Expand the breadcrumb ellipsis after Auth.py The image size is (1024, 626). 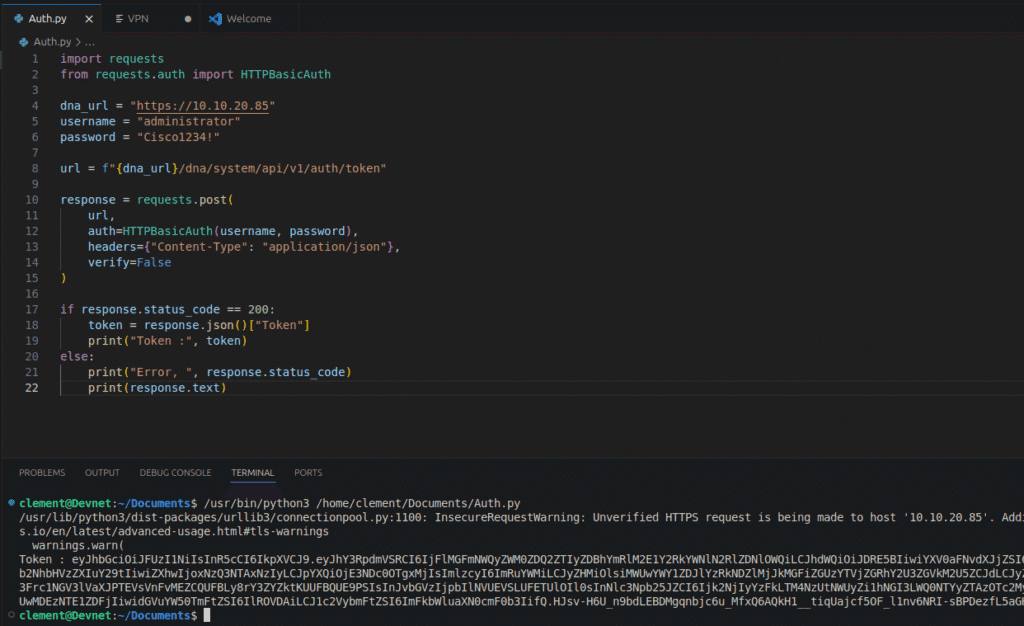(x=88, y=42)
